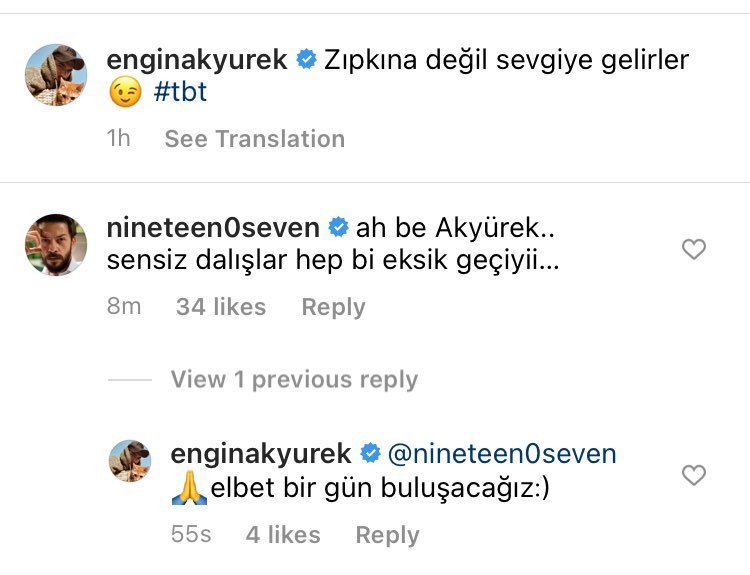
Task: Show the caption translation with See Translation
Action: (x=254, y=139)
